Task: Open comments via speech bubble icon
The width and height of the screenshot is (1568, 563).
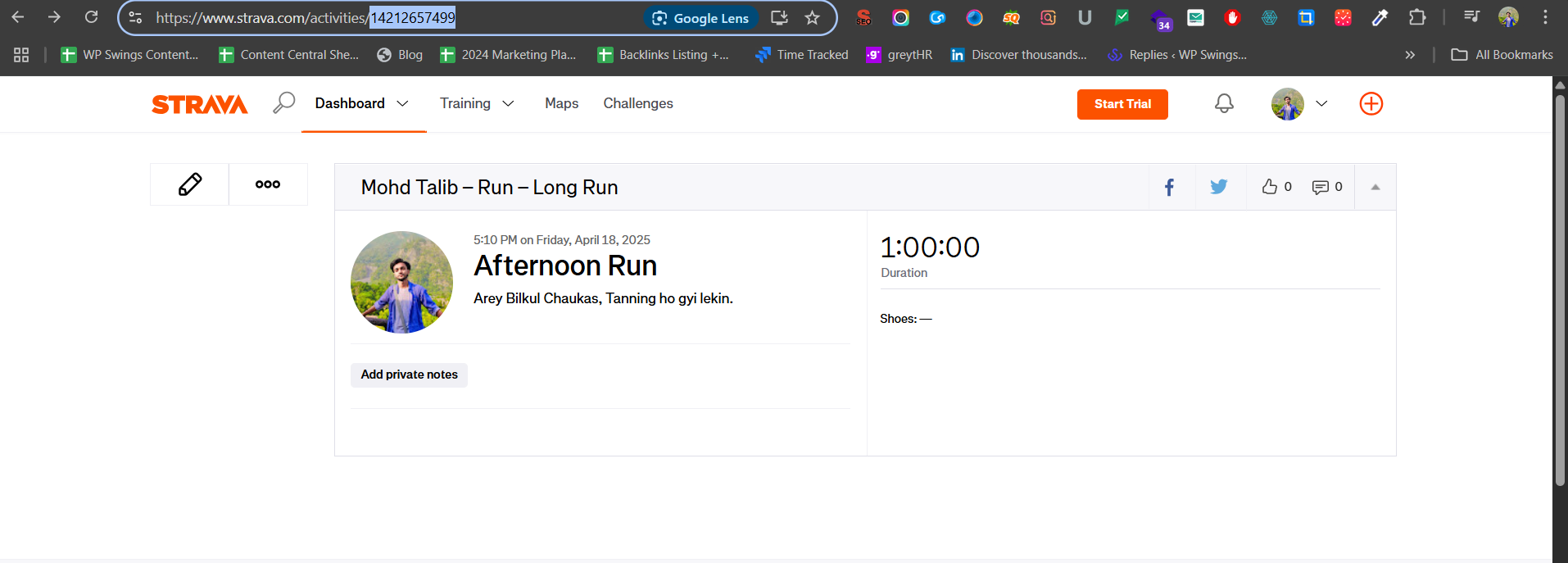Action: point(1321,187)
